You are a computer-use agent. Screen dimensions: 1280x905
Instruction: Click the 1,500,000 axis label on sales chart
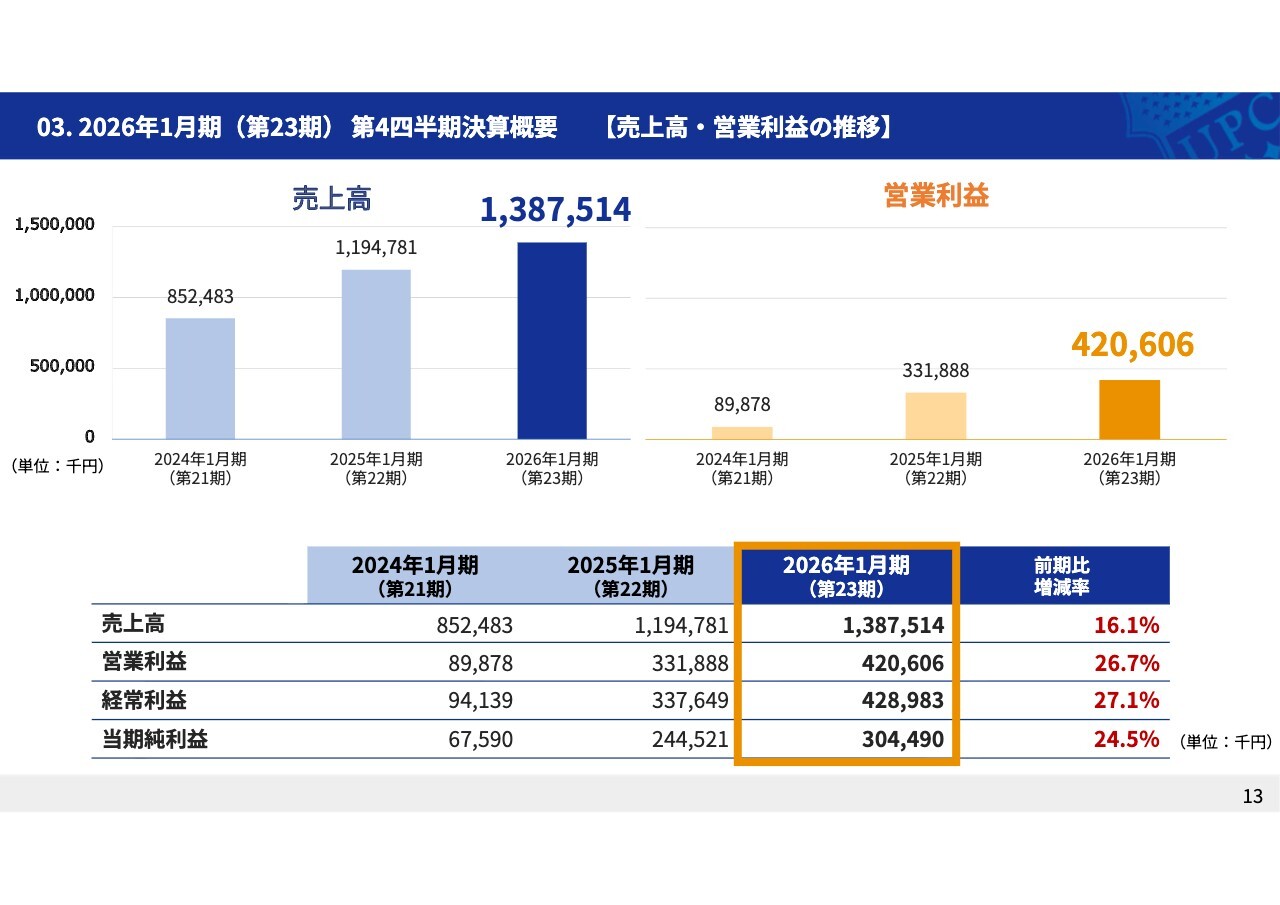pyautogui.click(x=55, y=225)
